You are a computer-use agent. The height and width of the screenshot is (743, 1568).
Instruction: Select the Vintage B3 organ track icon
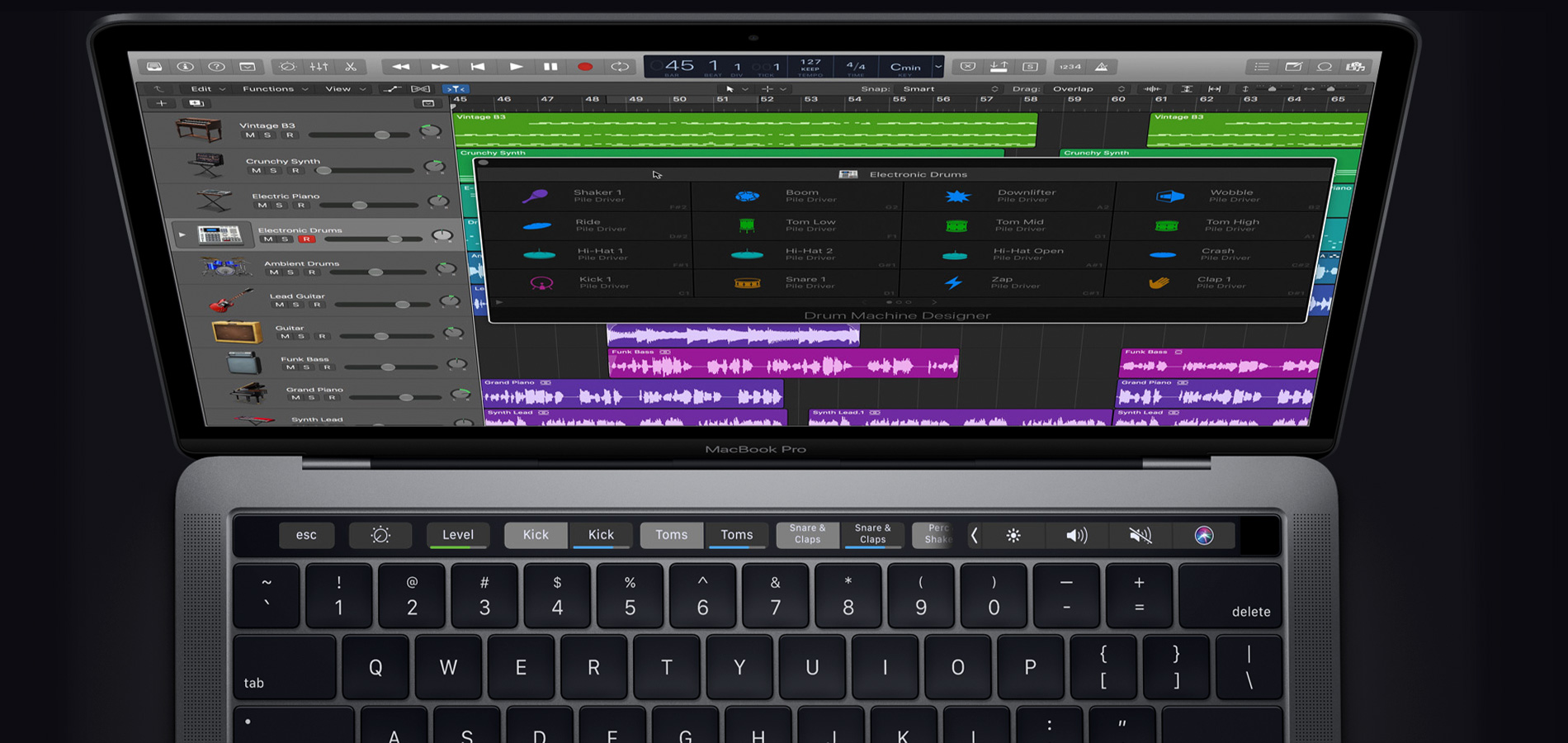point(199,130)
